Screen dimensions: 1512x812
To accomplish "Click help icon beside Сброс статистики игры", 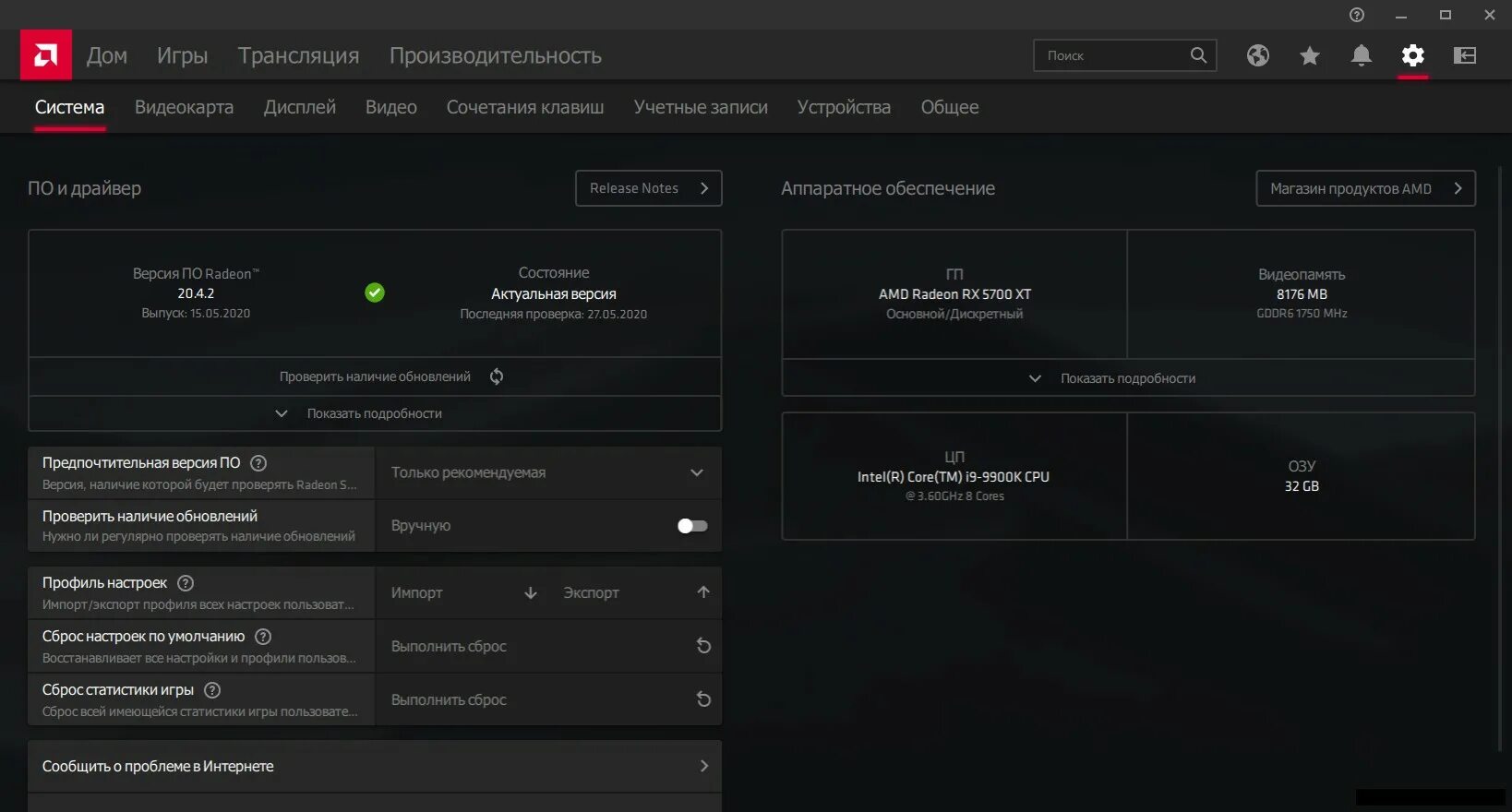I will click(x=212, y=690).
